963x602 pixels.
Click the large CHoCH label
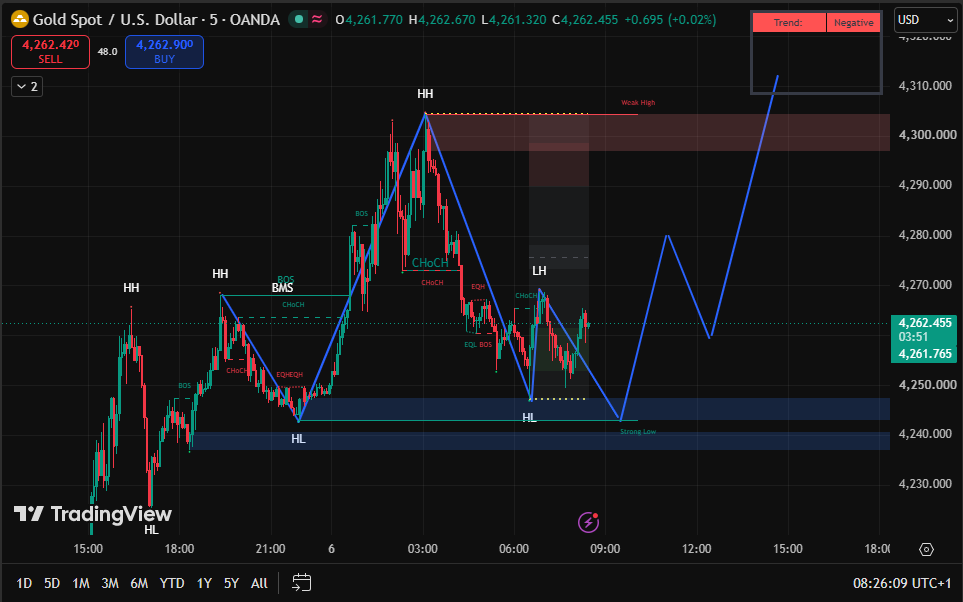430,263
